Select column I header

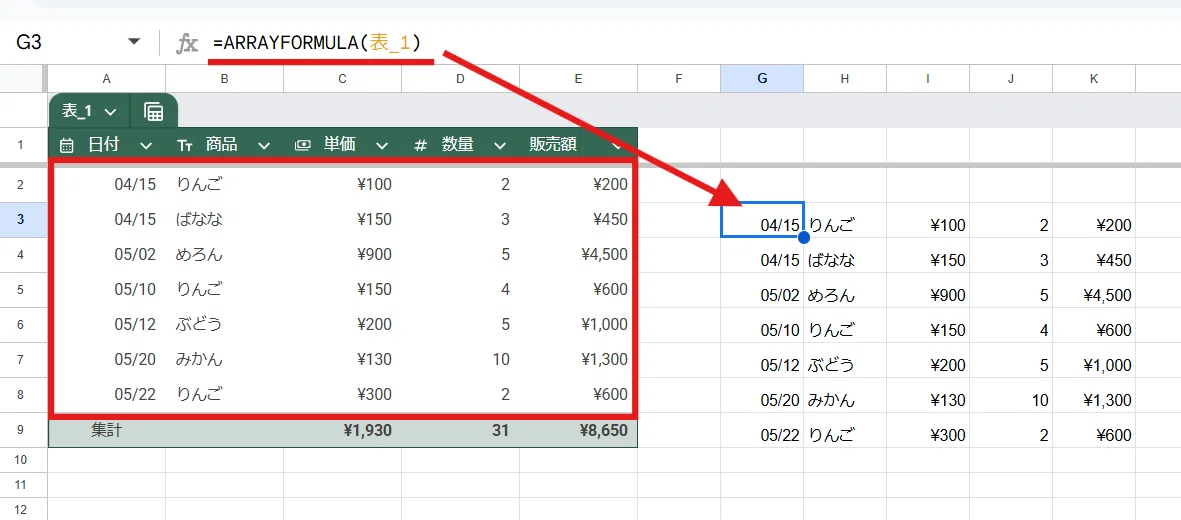tap(928, 78)
